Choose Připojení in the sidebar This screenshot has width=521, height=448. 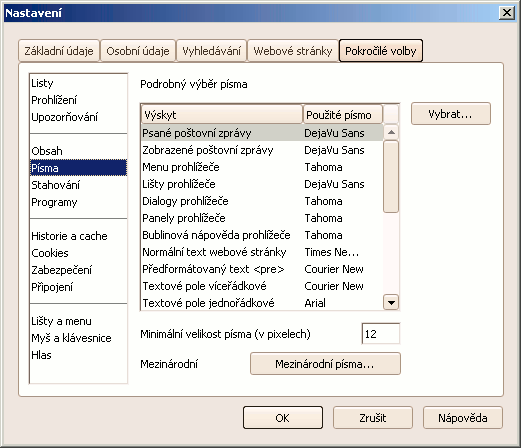pyautogui.click(x=78, y=287)
